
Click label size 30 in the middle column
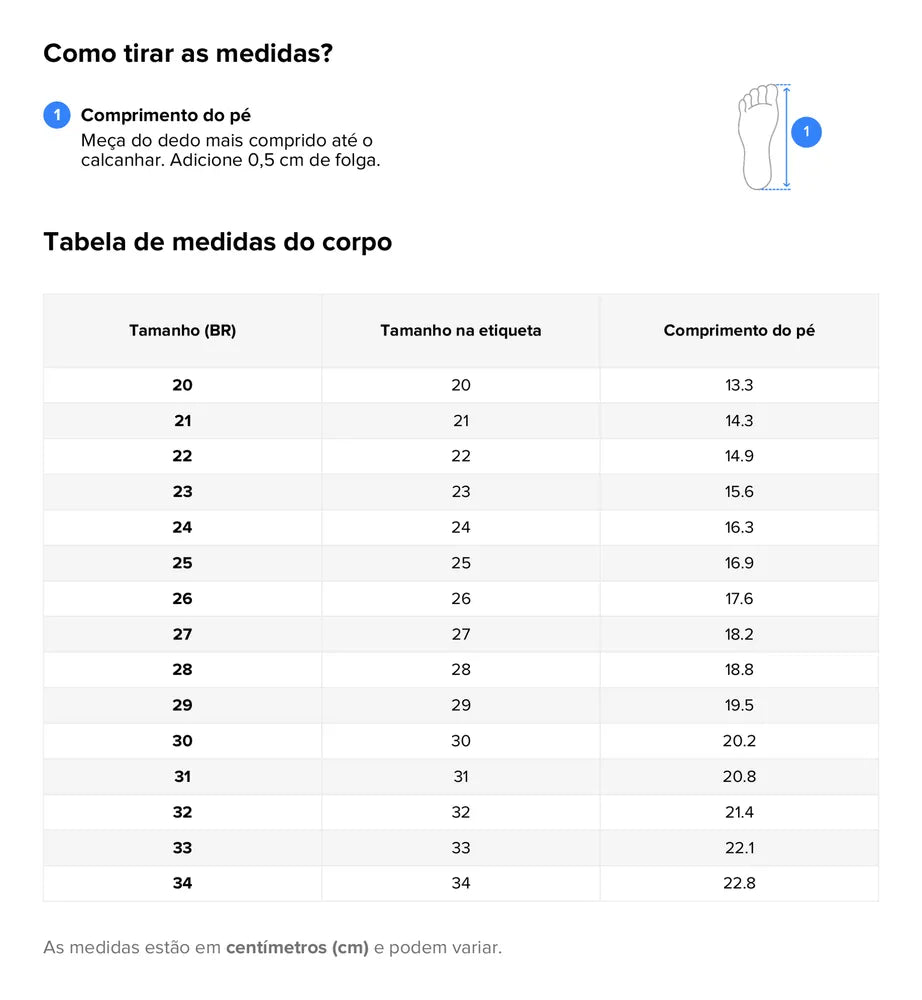pos(460,741)
